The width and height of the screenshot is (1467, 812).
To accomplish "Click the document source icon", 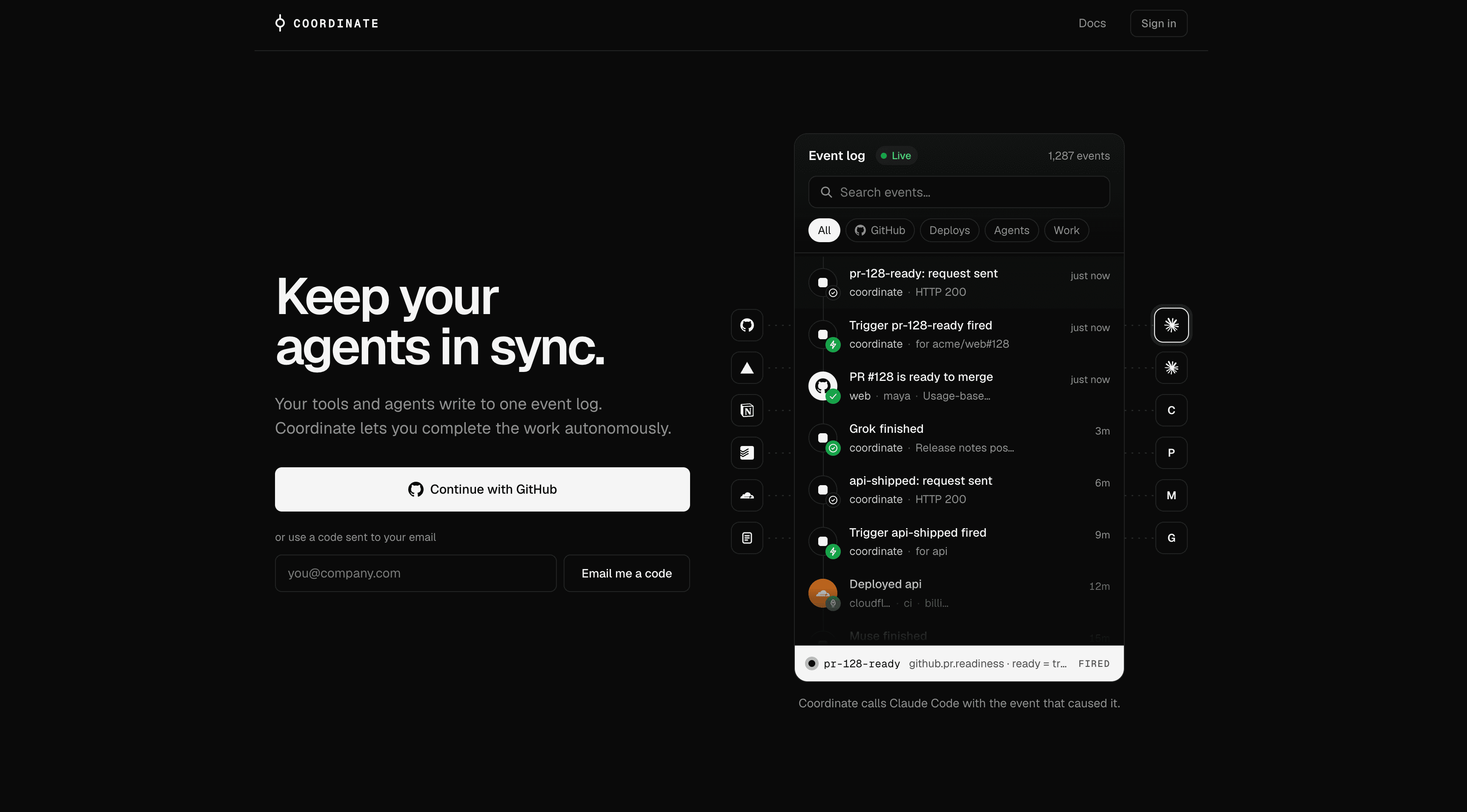I will pyautogui.click(x=747, y=538).
